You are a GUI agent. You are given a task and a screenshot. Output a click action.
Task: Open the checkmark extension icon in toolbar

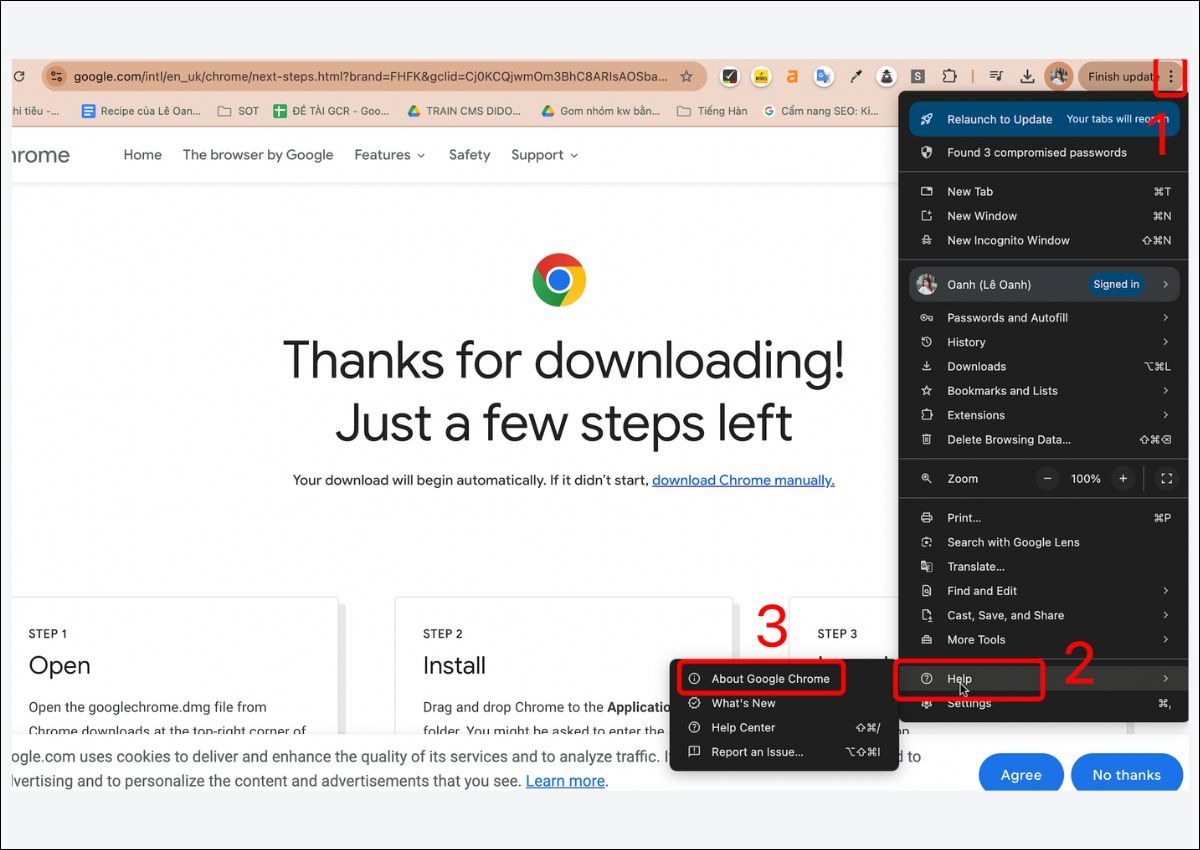point(730,76)
